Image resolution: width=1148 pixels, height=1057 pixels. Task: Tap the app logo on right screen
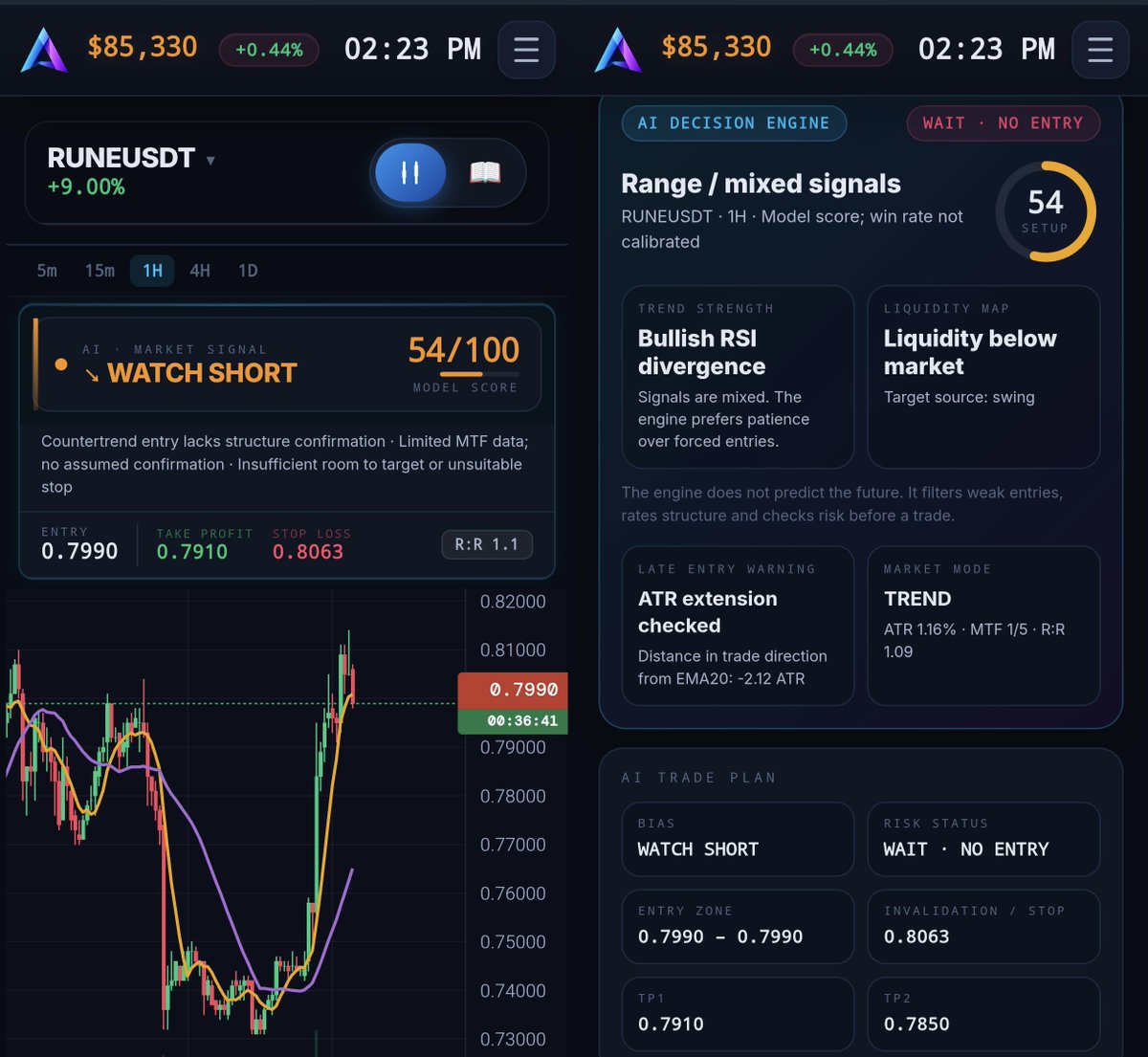618,50
